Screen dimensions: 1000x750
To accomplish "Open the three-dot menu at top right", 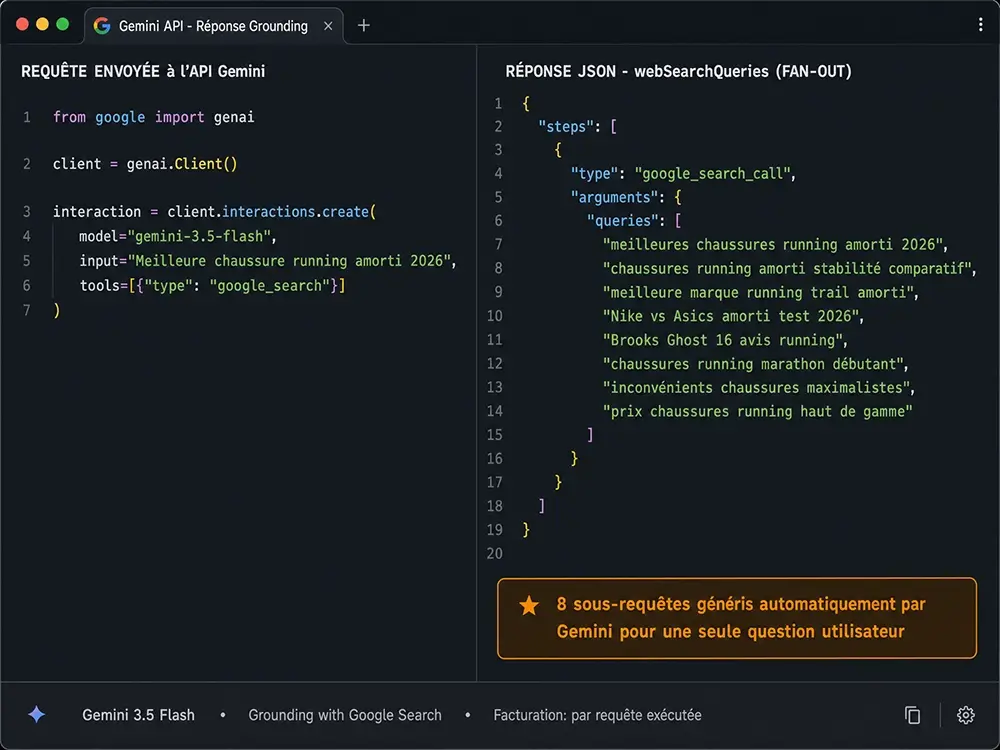I will [980, 25].
